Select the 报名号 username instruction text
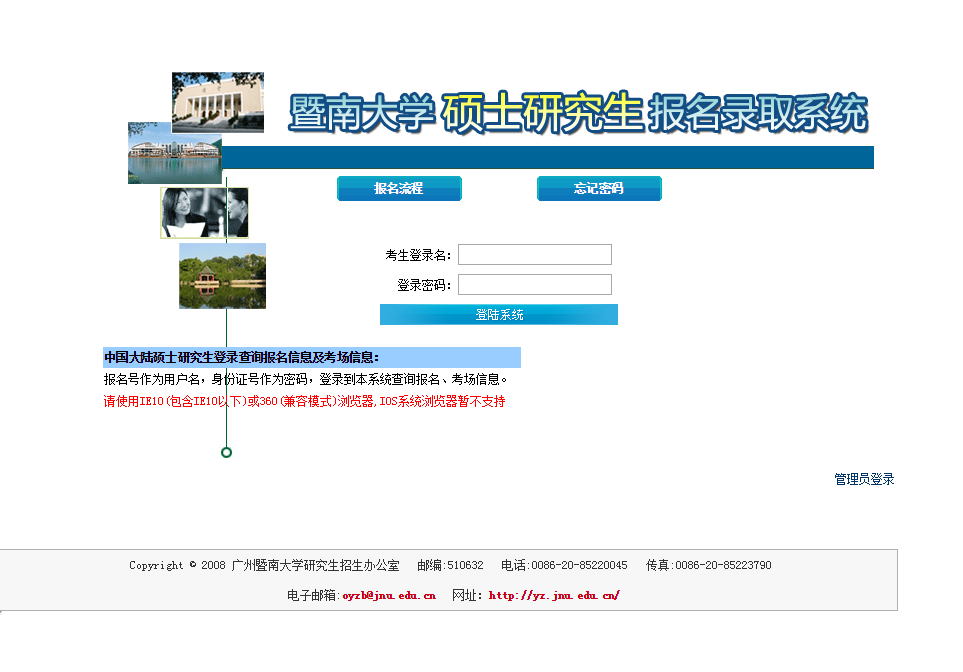 [305, 378]
